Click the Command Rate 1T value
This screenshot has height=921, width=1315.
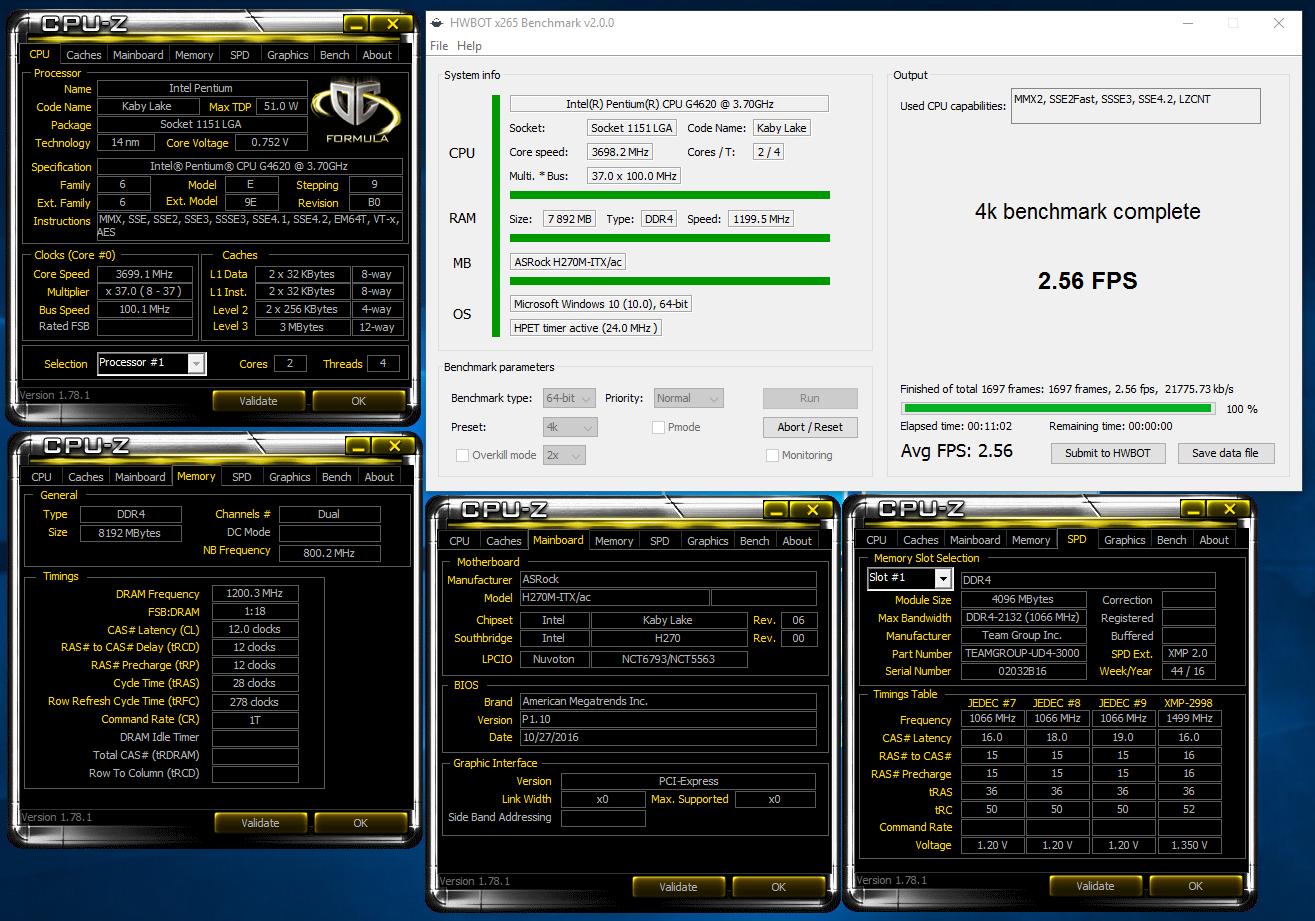click(x=255, y=720)
